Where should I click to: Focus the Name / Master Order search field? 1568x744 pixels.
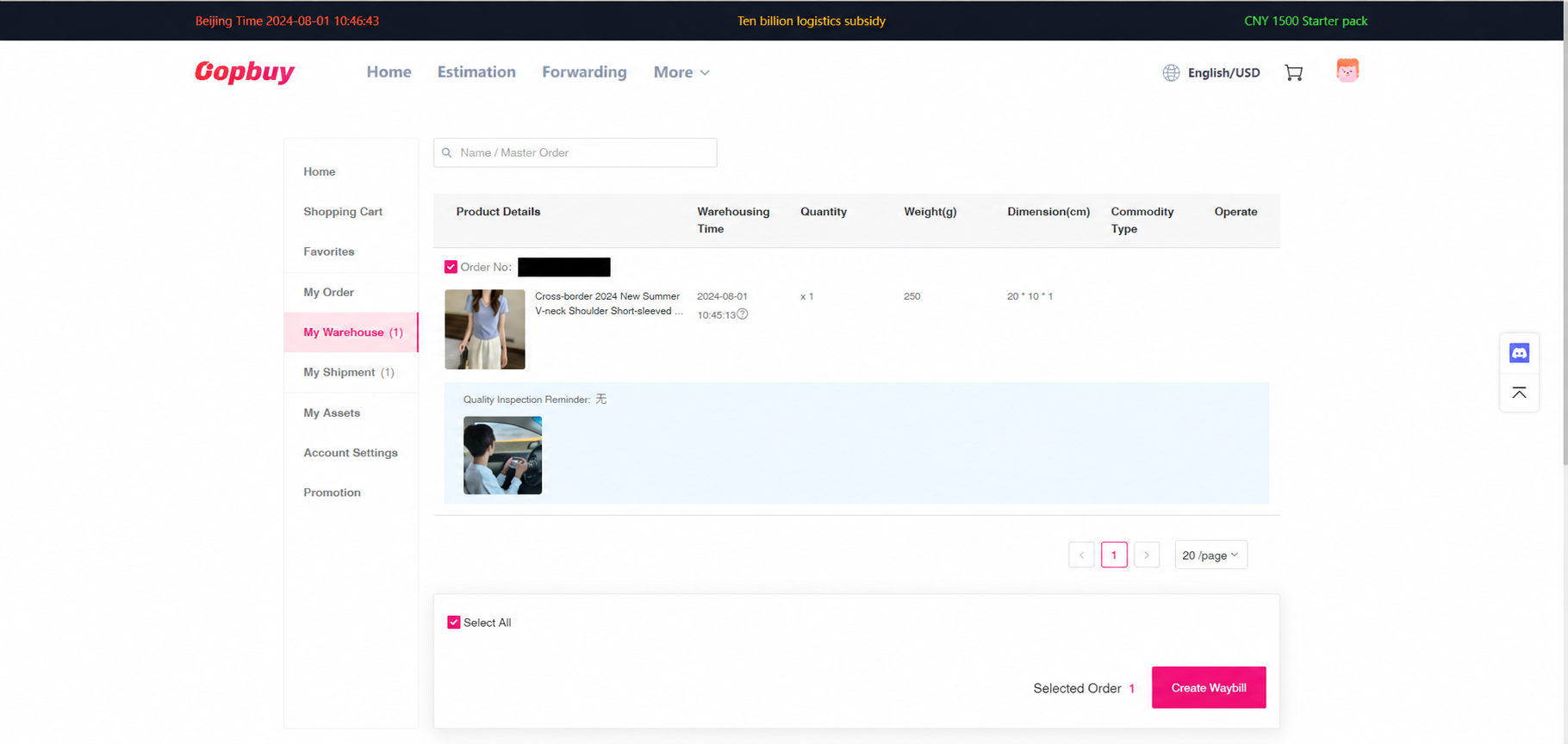[576, 152]
